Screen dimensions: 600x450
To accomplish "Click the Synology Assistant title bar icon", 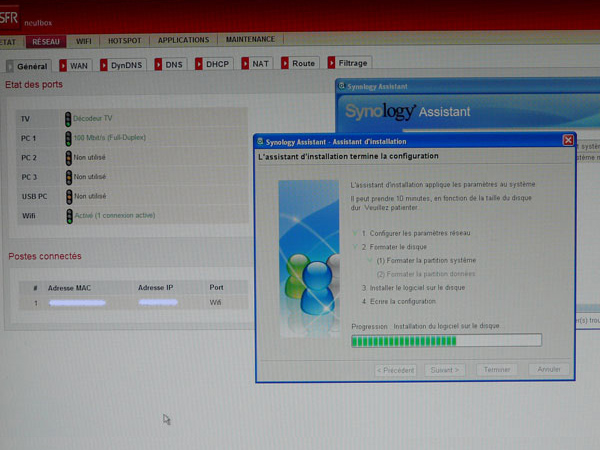I will coord(341,86).
